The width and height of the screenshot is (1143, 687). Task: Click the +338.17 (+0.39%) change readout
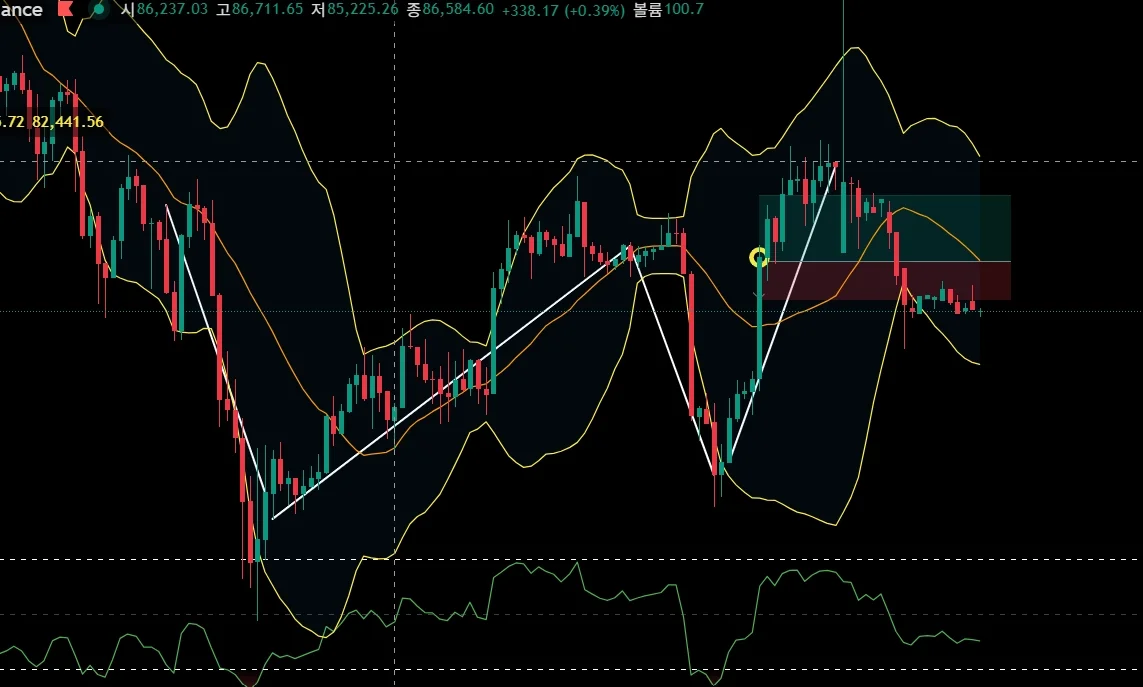click(x=563, y=10)
